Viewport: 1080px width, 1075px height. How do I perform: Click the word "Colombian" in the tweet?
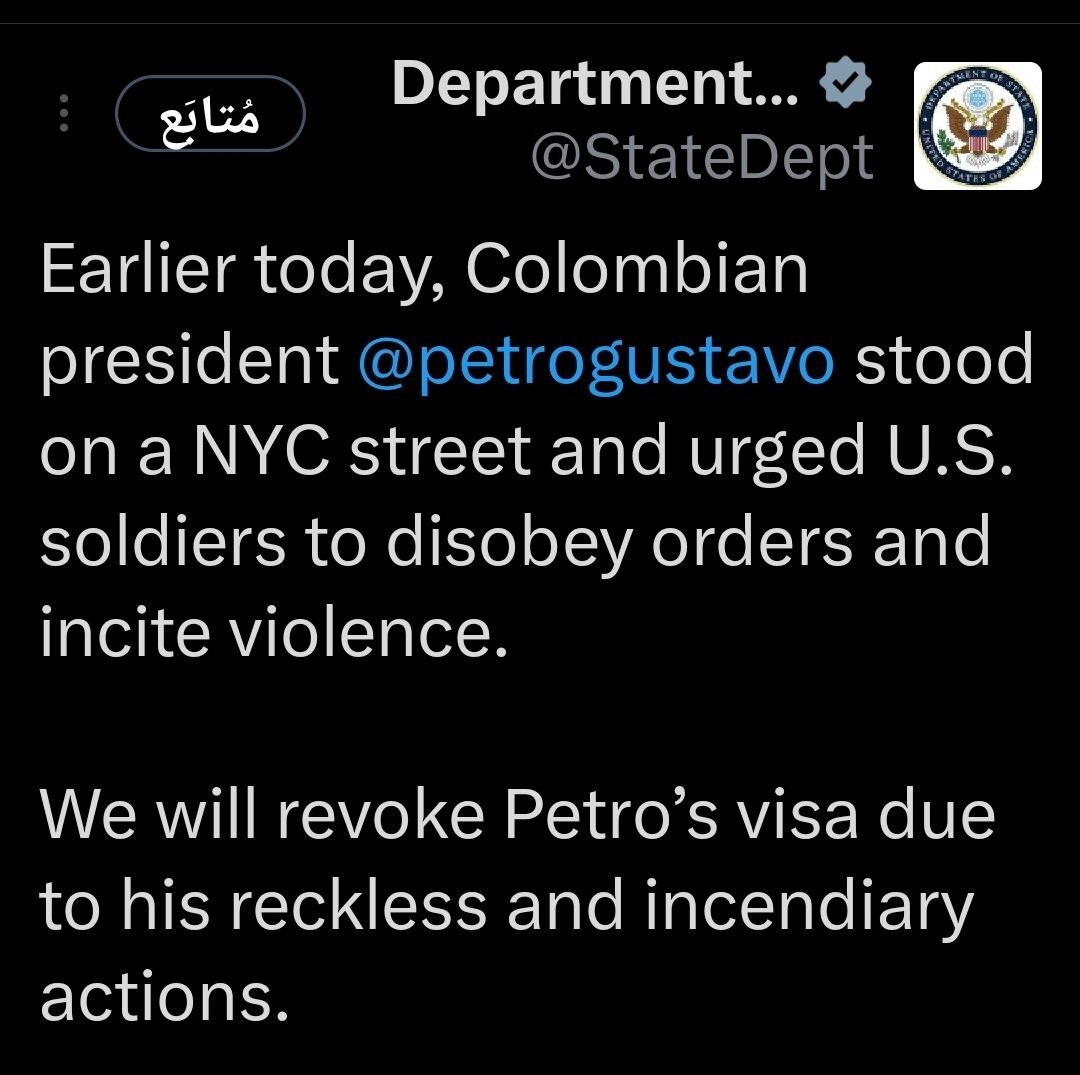(636, 270)
